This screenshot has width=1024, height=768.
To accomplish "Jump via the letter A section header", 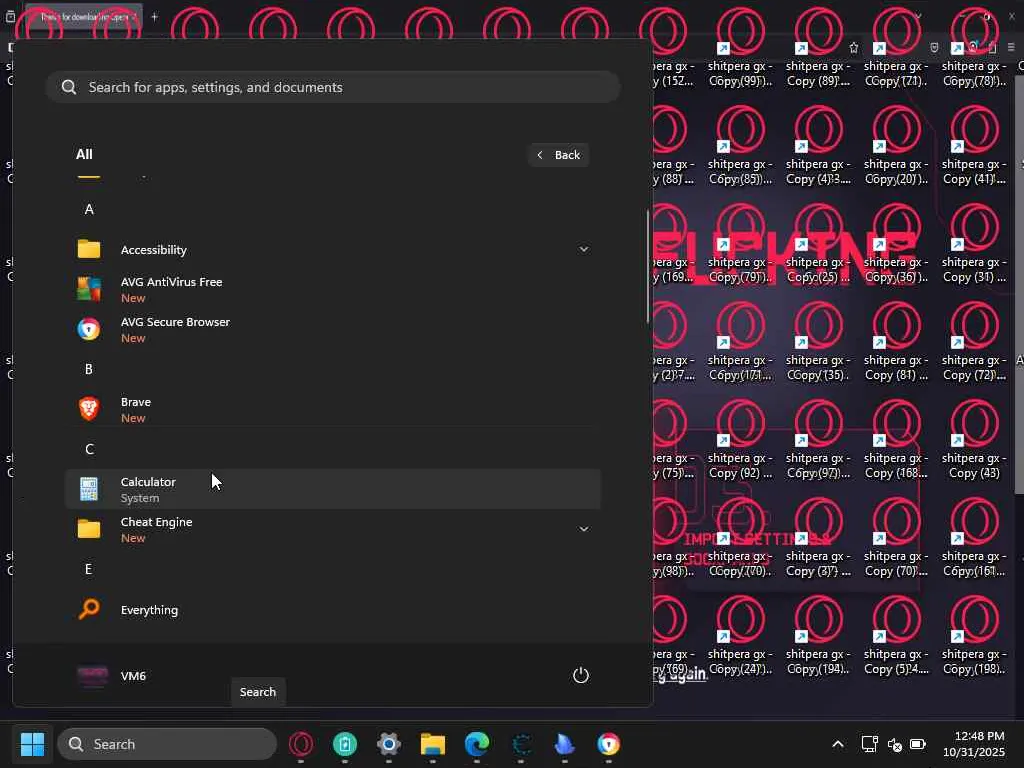I will (x=89, y=209).
